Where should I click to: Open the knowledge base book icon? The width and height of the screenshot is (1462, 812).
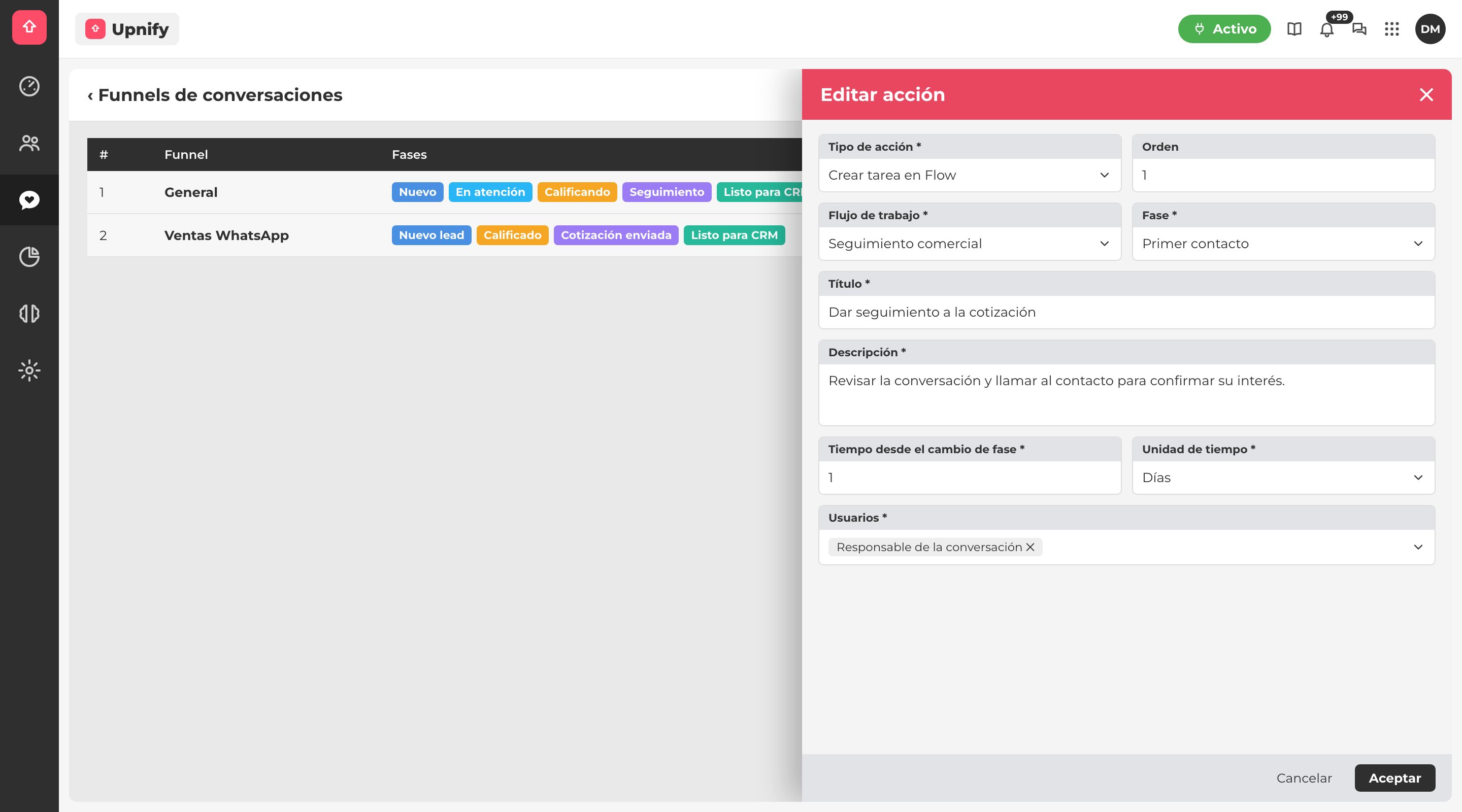(1294, 29)
